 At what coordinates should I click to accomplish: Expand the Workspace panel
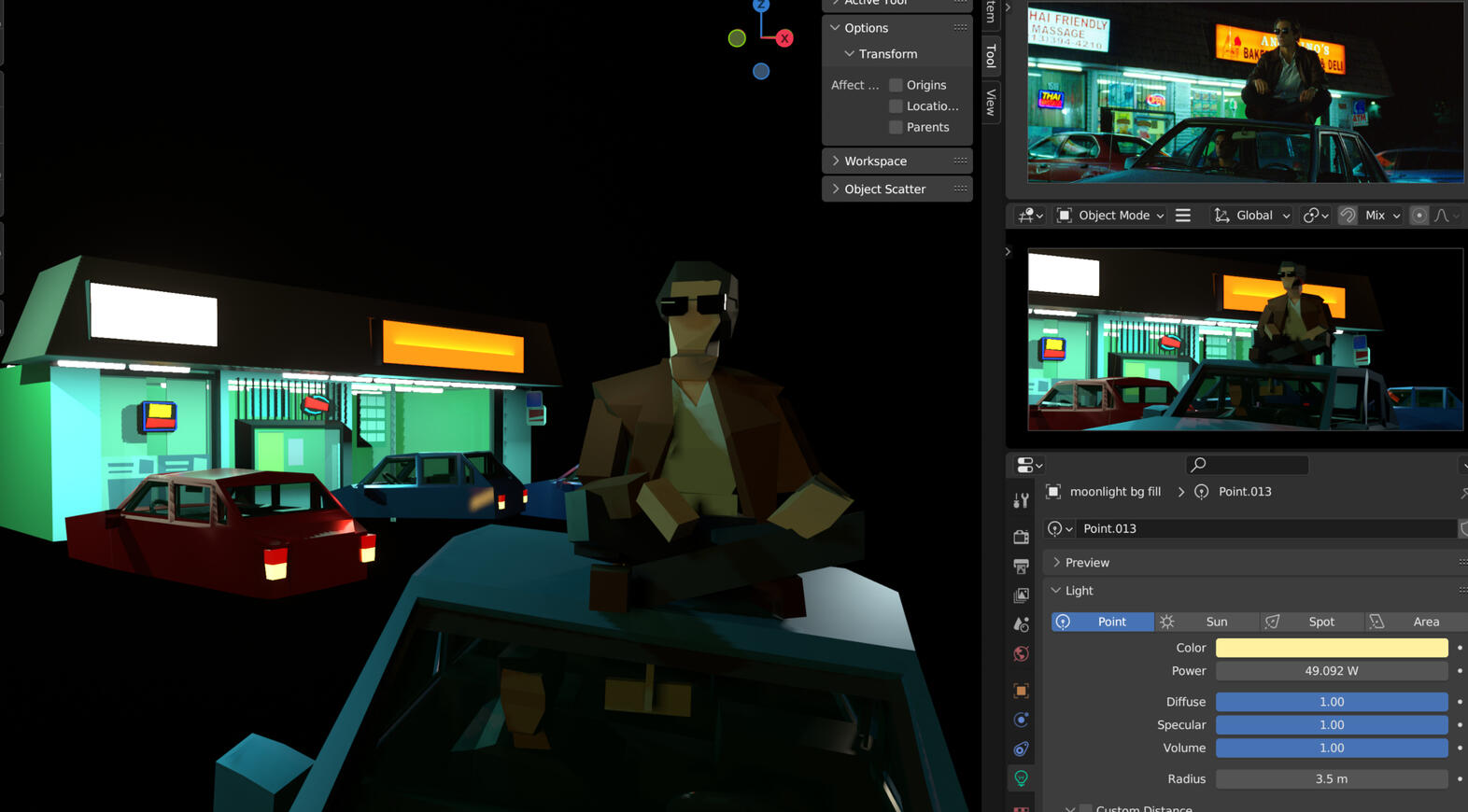875,161
